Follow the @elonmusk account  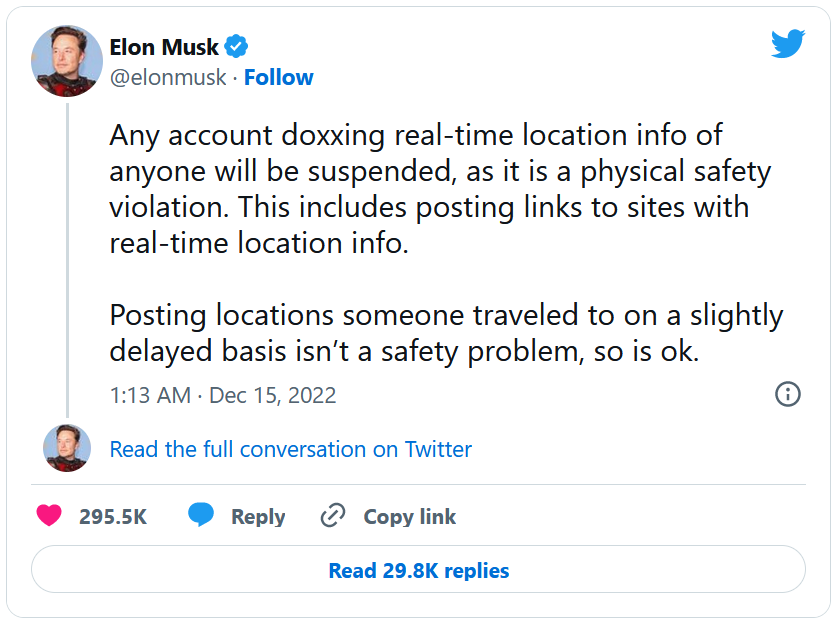click(279, 77)
